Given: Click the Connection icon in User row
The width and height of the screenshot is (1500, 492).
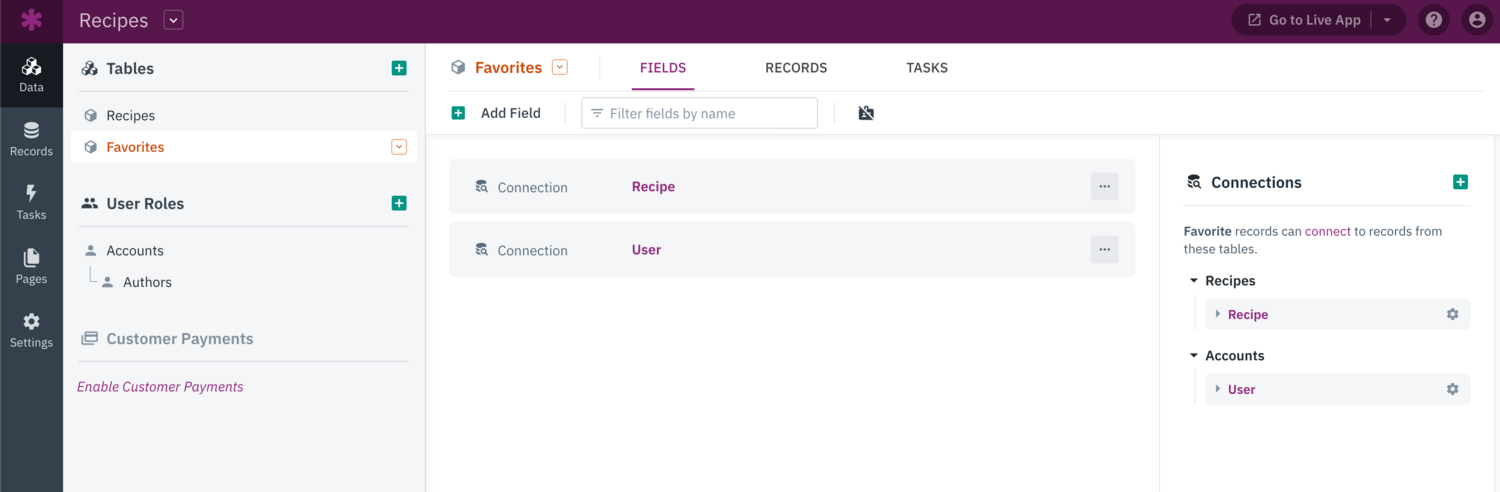Looking at the screenshot, I should tap(481, 250).
